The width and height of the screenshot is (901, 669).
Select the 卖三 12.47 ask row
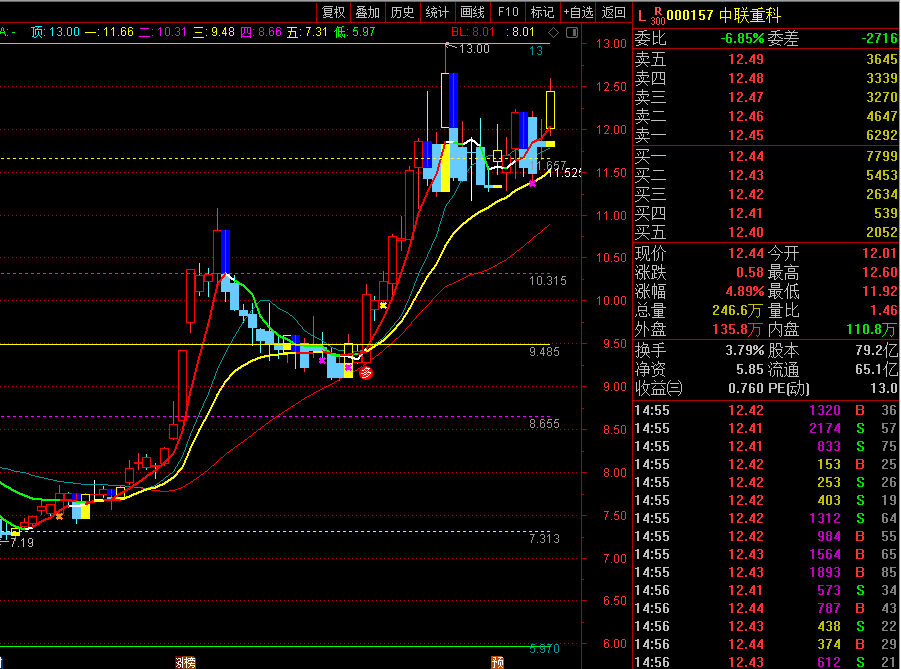click(766, 97)
